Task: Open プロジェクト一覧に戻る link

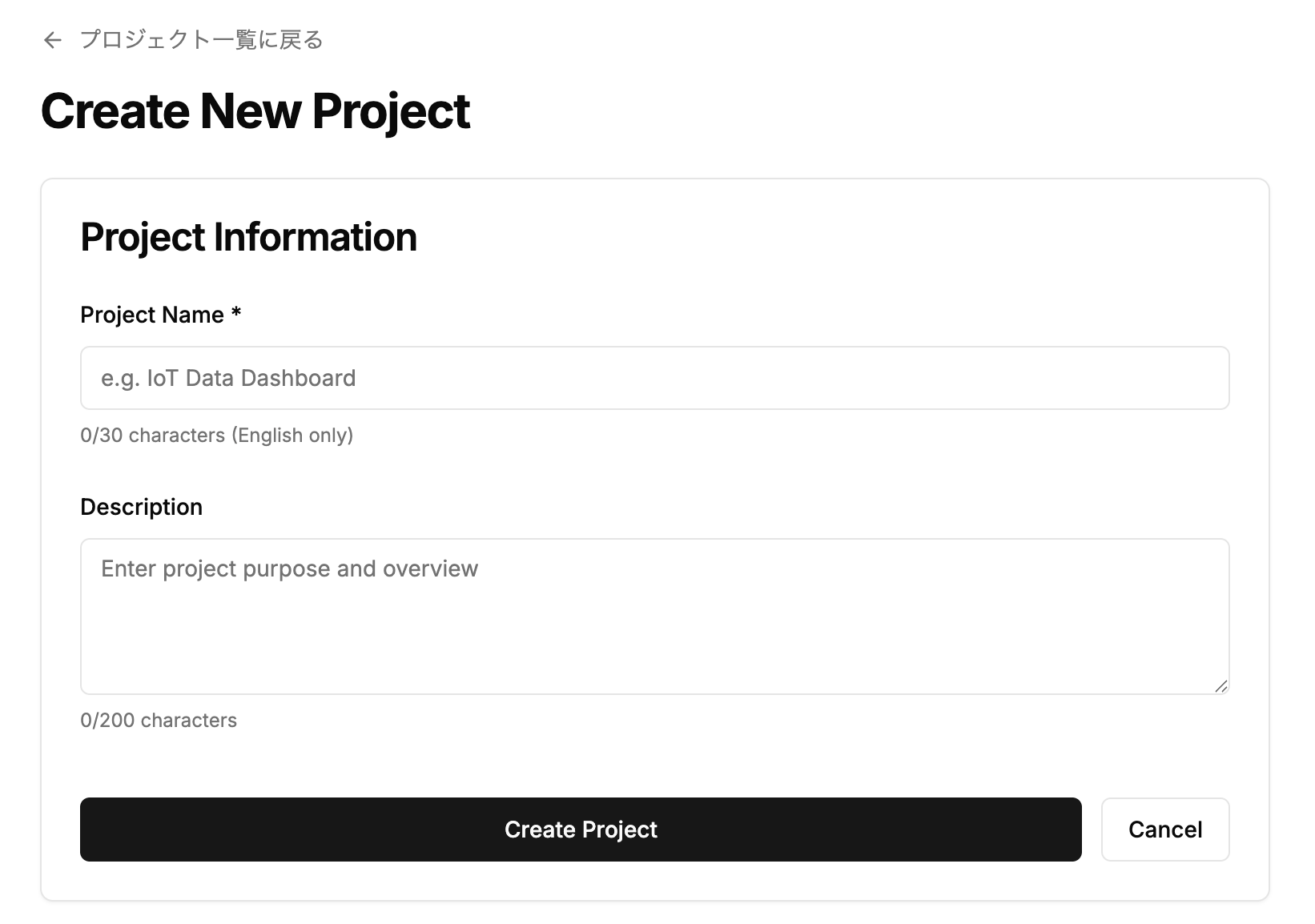Action: tap(200, 39)
